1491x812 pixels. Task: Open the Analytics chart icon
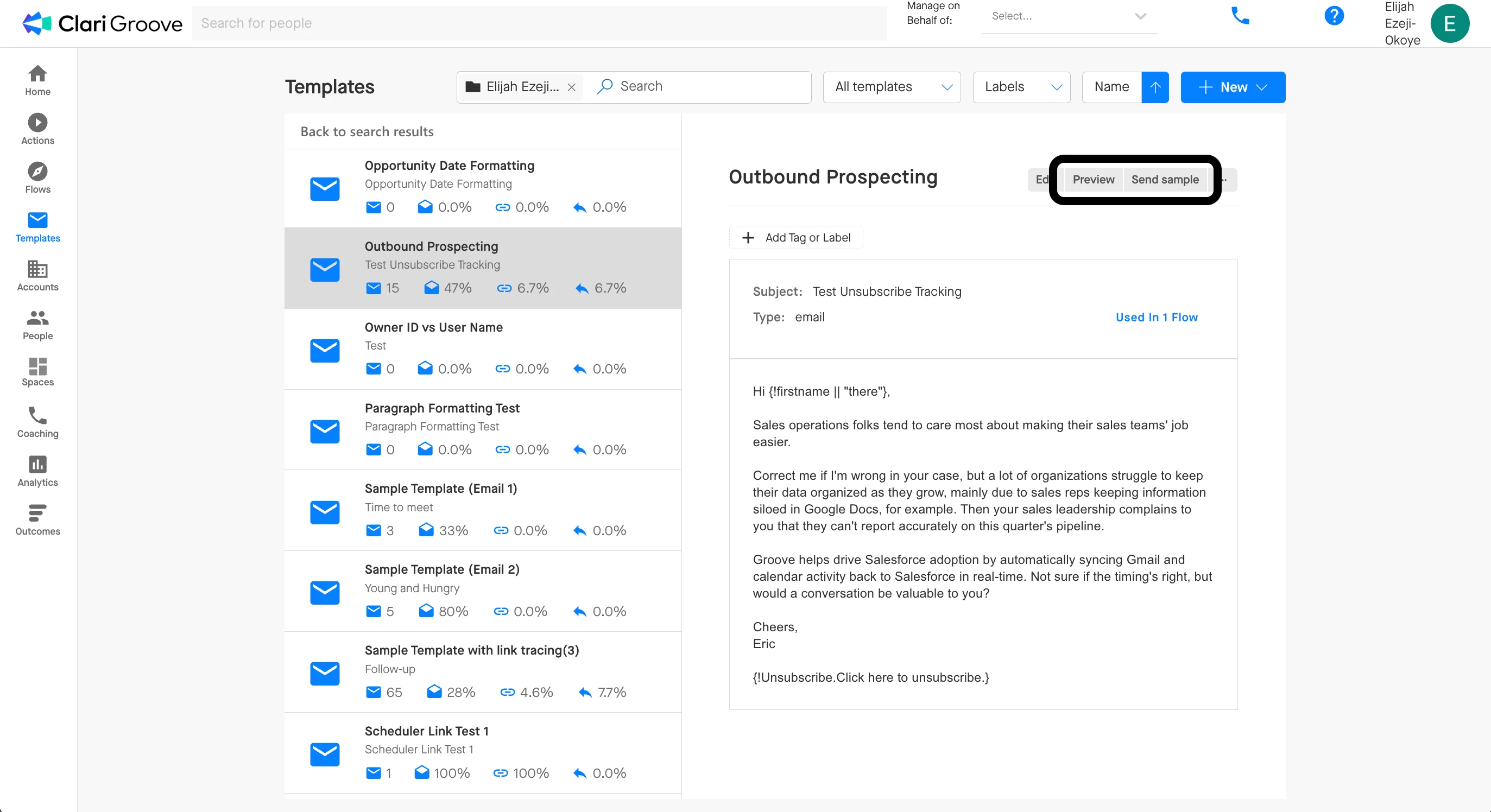click(x=37, y=465)
